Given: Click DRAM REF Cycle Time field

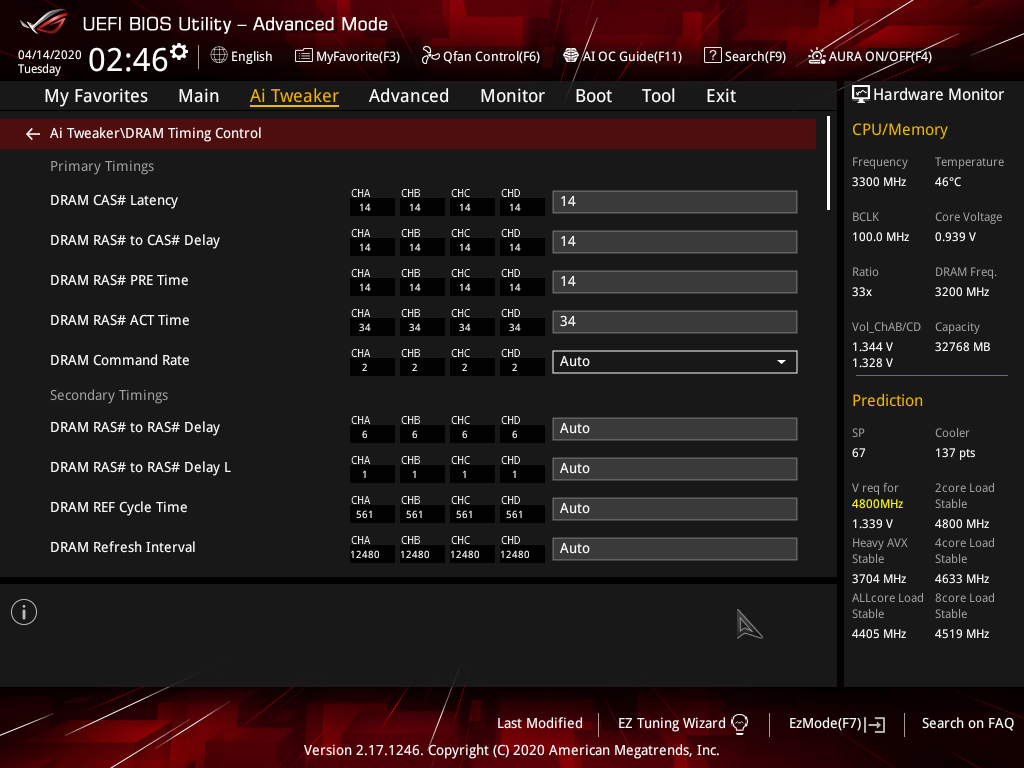Looking at the screenshot, I should pos(675,509).
